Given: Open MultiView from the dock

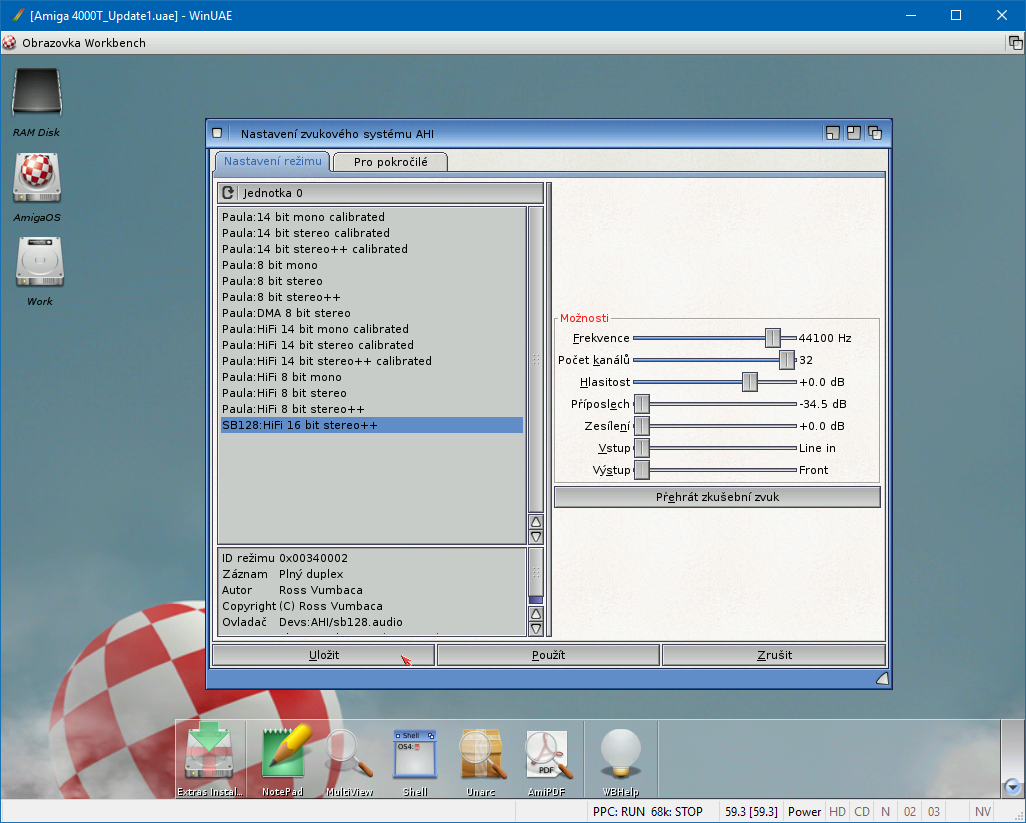Looking at the screenshot, I should pos(349,754).
